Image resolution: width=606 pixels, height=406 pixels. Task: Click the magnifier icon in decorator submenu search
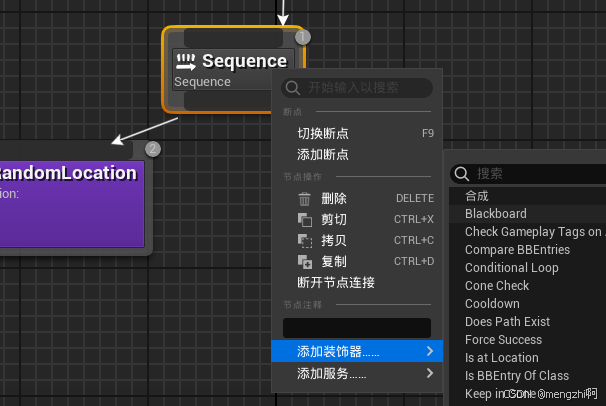coord(461,174)
